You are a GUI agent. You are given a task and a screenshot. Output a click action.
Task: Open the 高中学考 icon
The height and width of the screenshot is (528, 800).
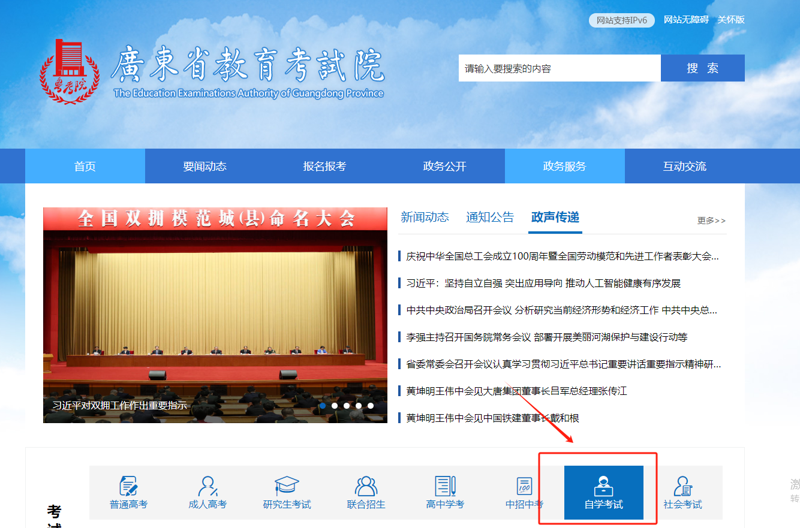pos(445,492)
